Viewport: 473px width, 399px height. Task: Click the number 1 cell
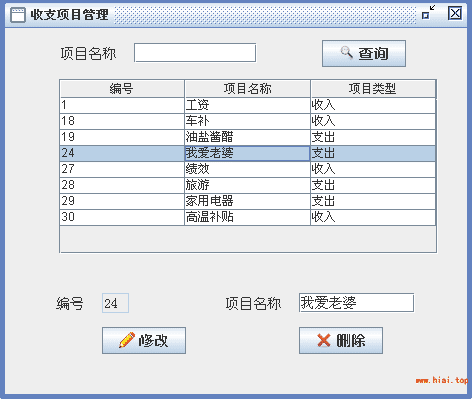(x=122, y=105)
